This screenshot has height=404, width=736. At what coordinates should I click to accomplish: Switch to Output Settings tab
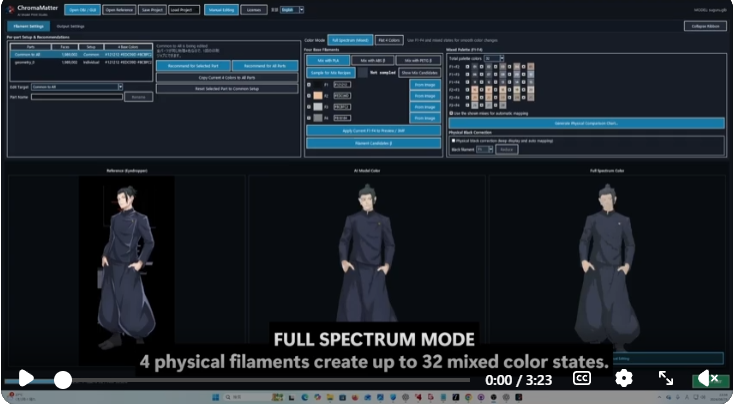(70, 27)
